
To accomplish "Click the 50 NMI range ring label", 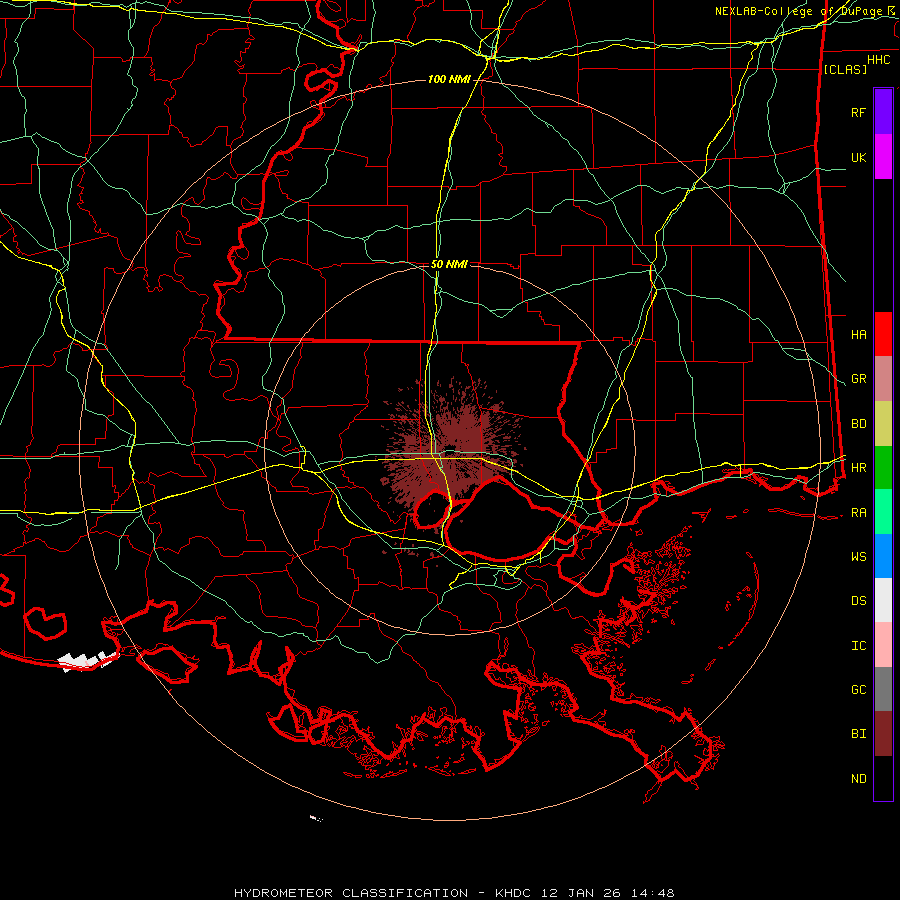I will (449, 264).
